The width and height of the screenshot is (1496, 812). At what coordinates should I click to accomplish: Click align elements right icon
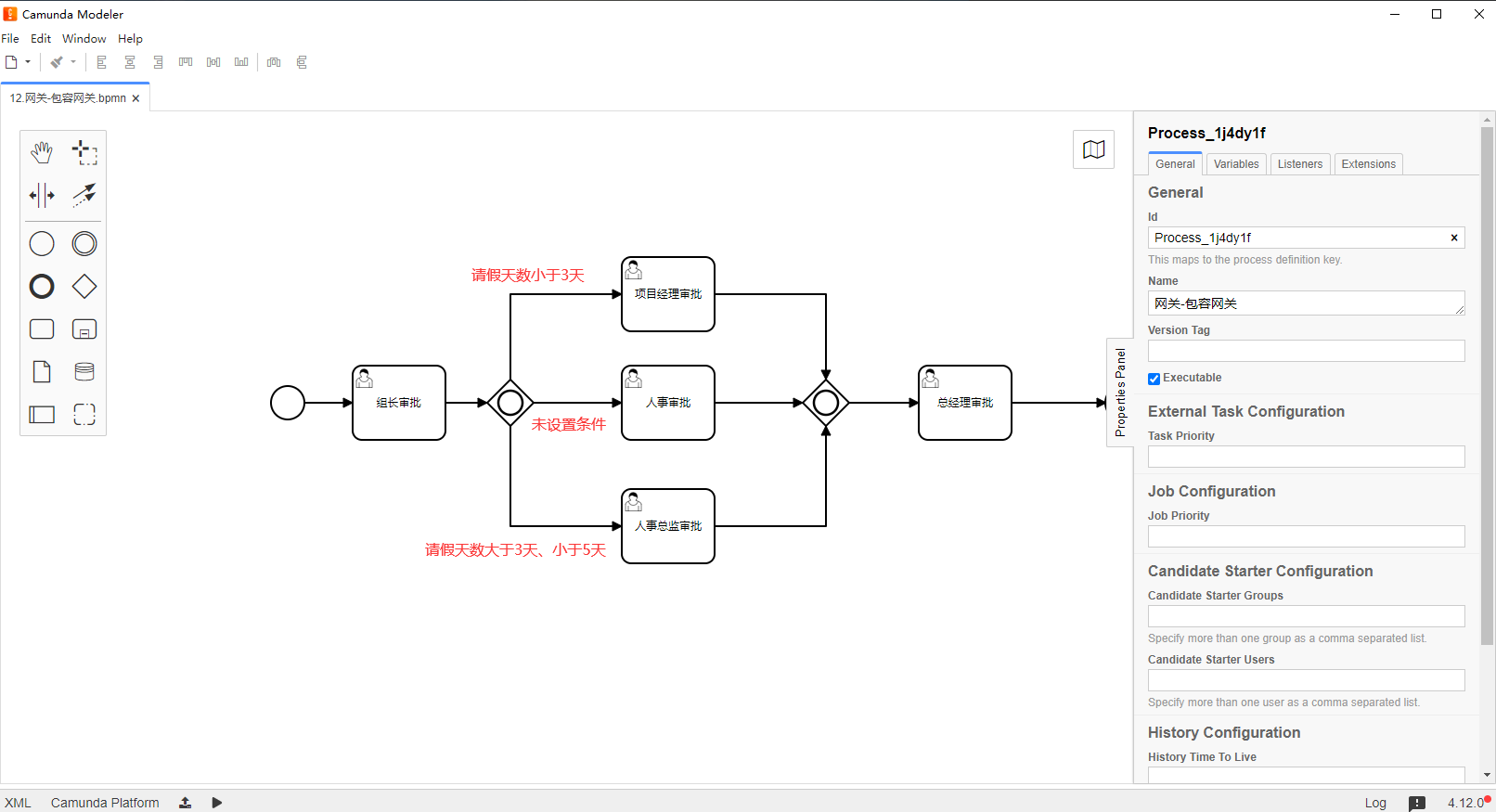click(158, 62)
